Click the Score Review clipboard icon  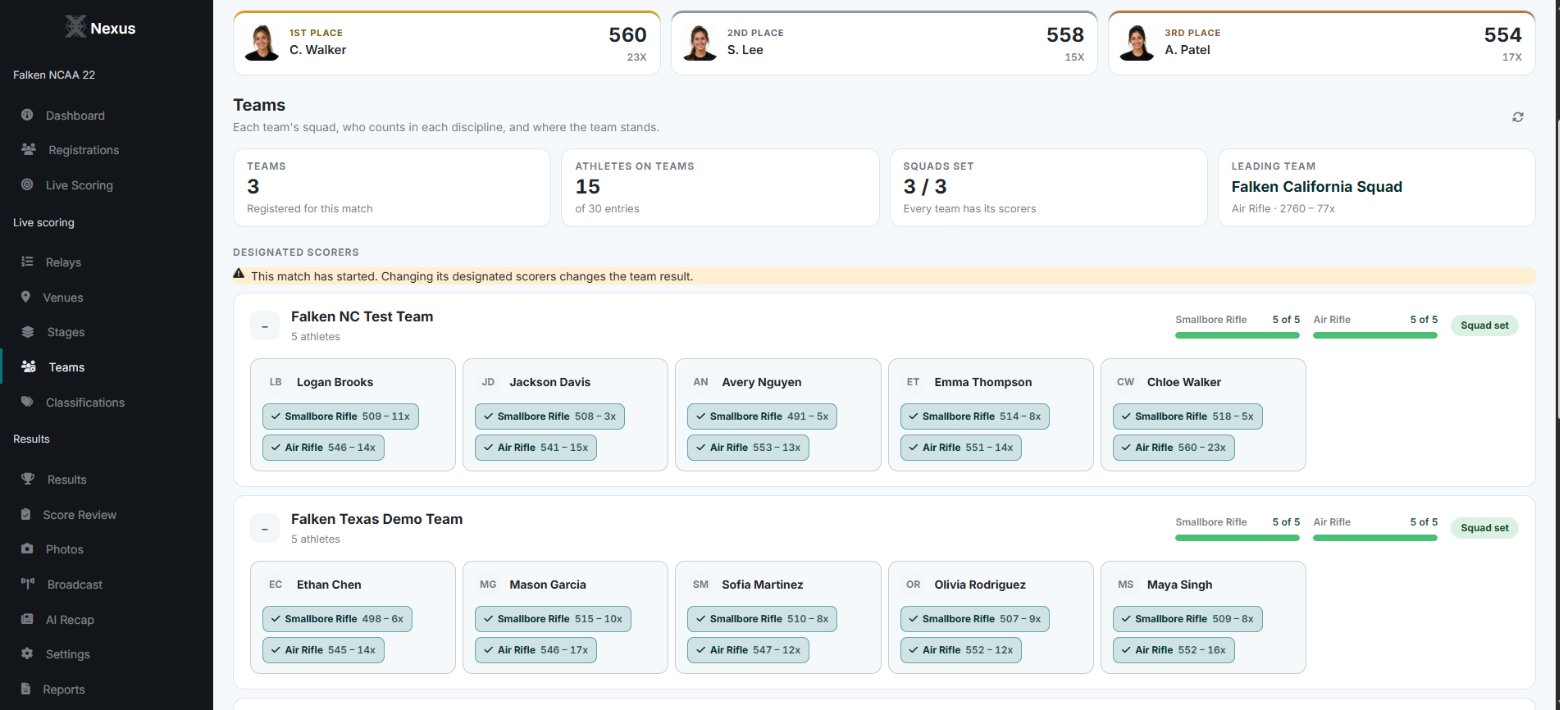click(x=26, y=514)
